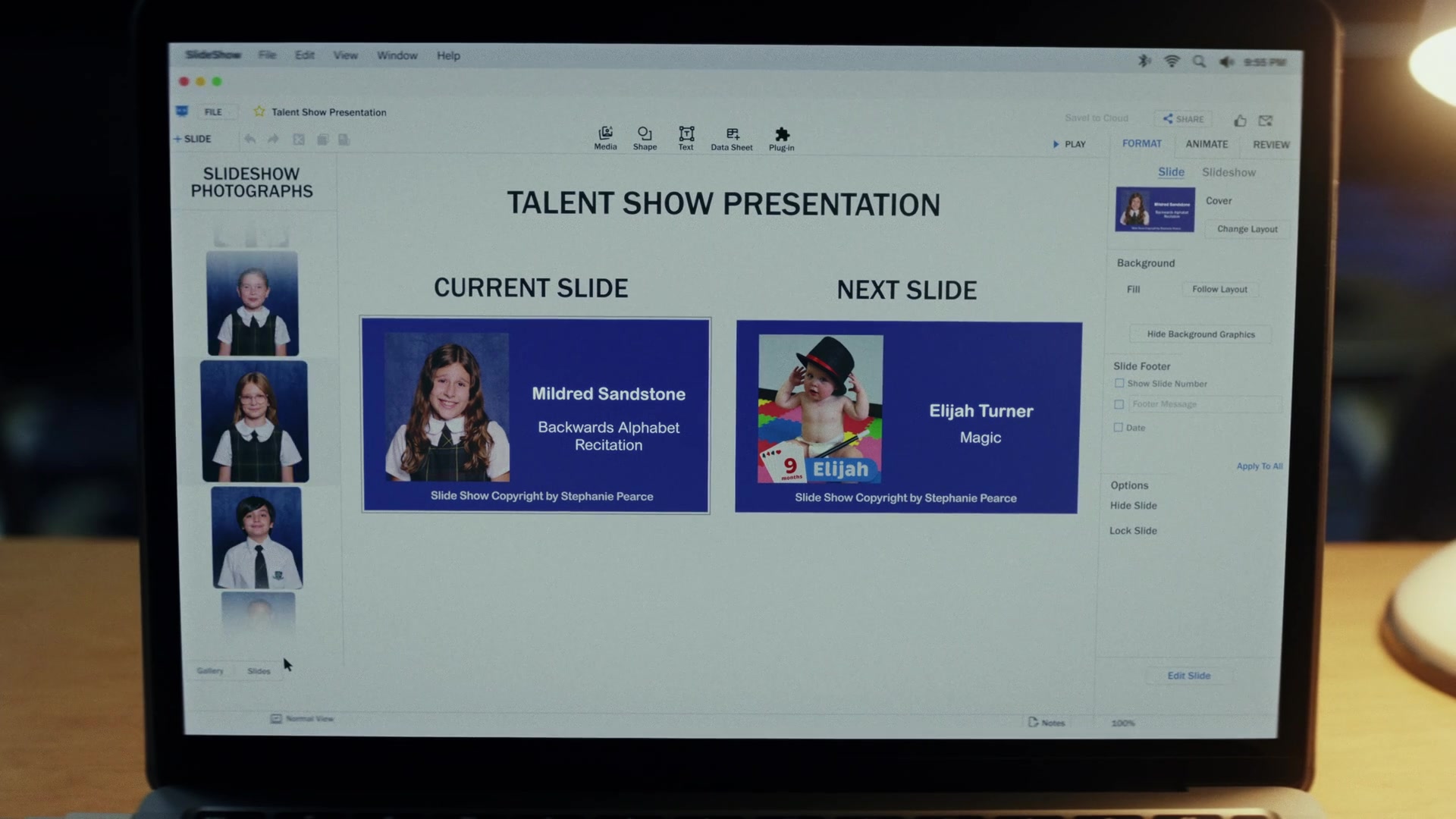The image size is (1456, 819).
Task: Click the copy icon in the toolbar
Action: (322, 140)
